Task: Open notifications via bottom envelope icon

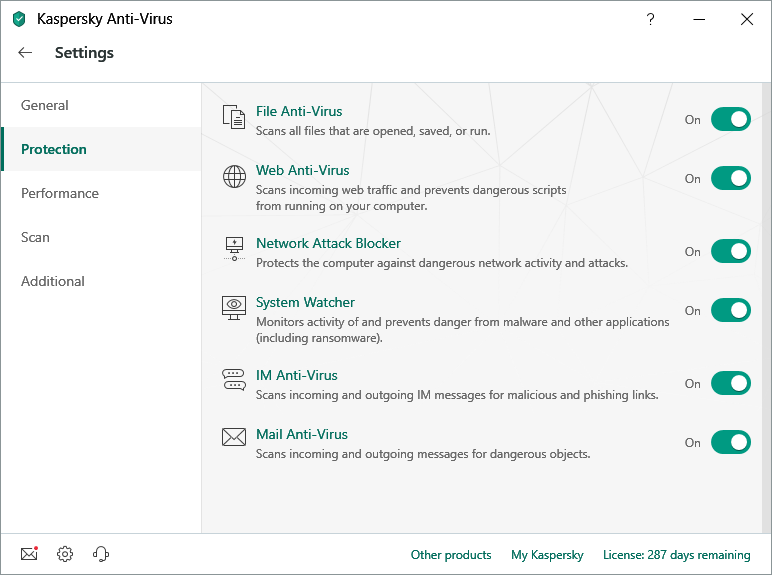Action: pos(29,554)
